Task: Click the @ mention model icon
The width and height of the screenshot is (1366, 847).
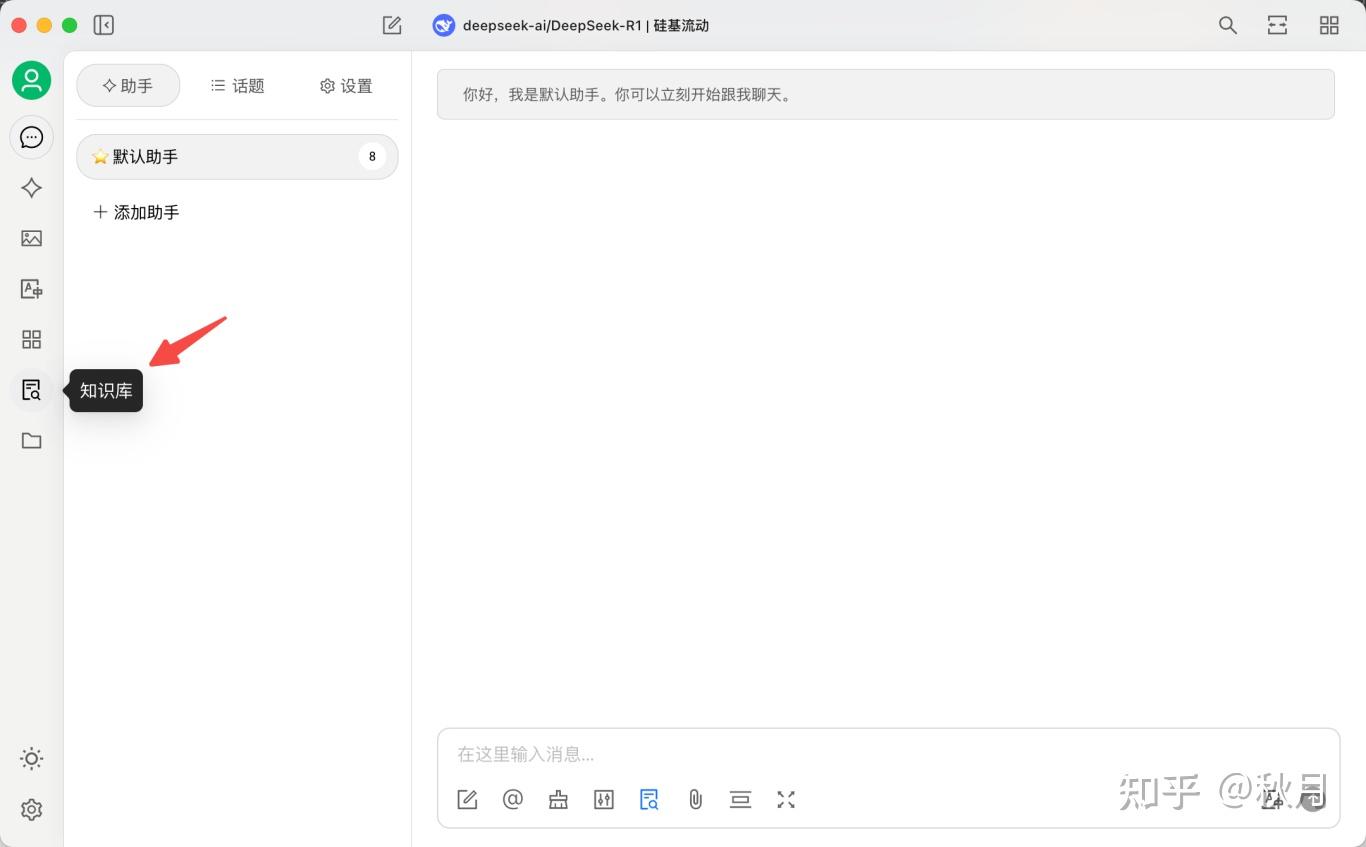Action: coord(513,799)
